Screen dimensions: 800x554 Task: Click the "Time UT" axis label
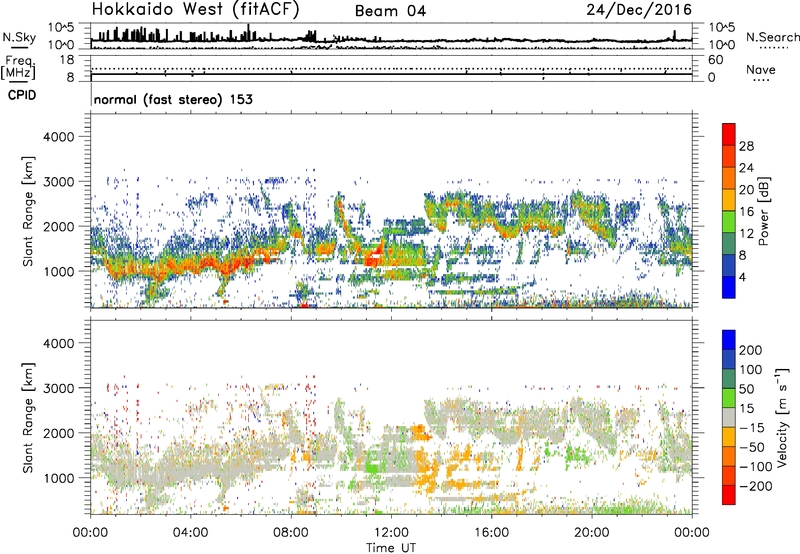[391, 547]
